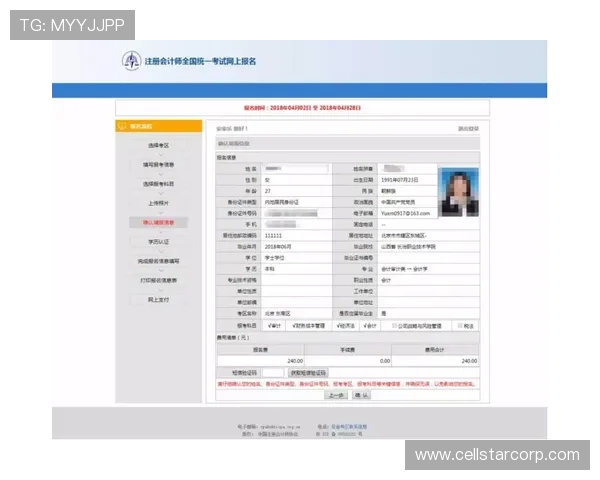Go to the 网上支付 step
Viewport: 600px width, 480px height.
[158, 299]
